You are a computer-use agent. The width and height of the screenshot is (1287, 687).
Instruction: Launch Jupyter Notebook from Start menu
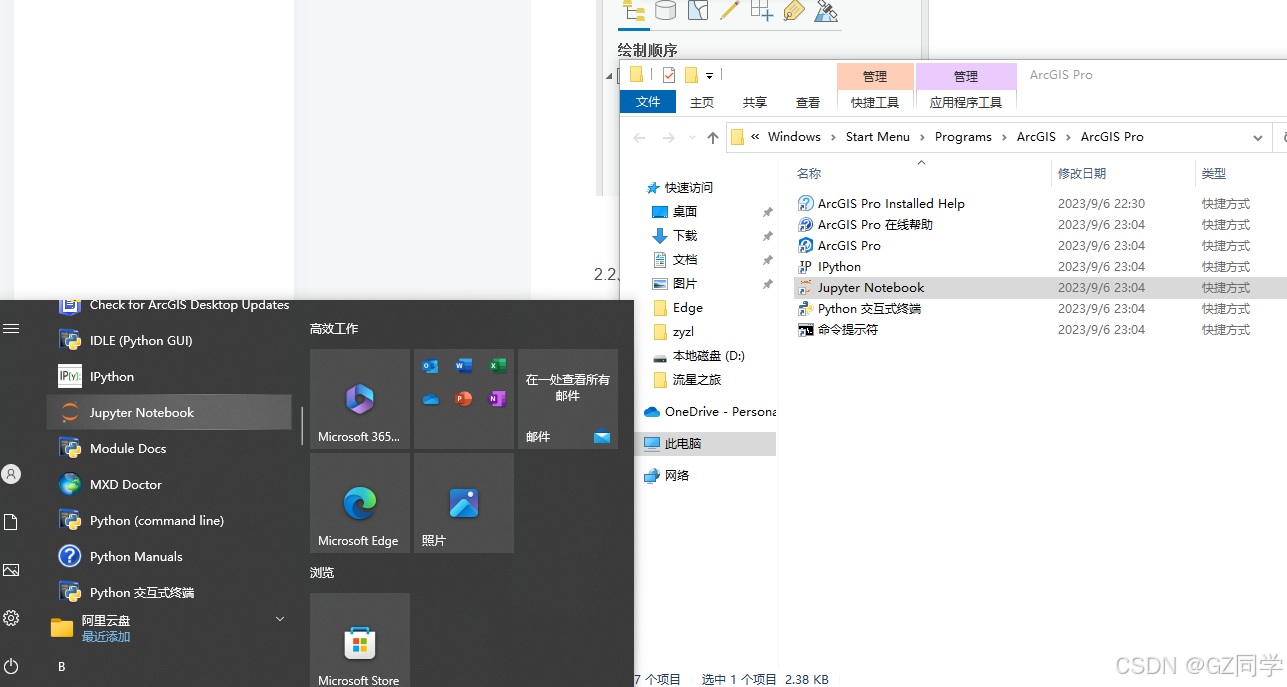tap(169, 413)
